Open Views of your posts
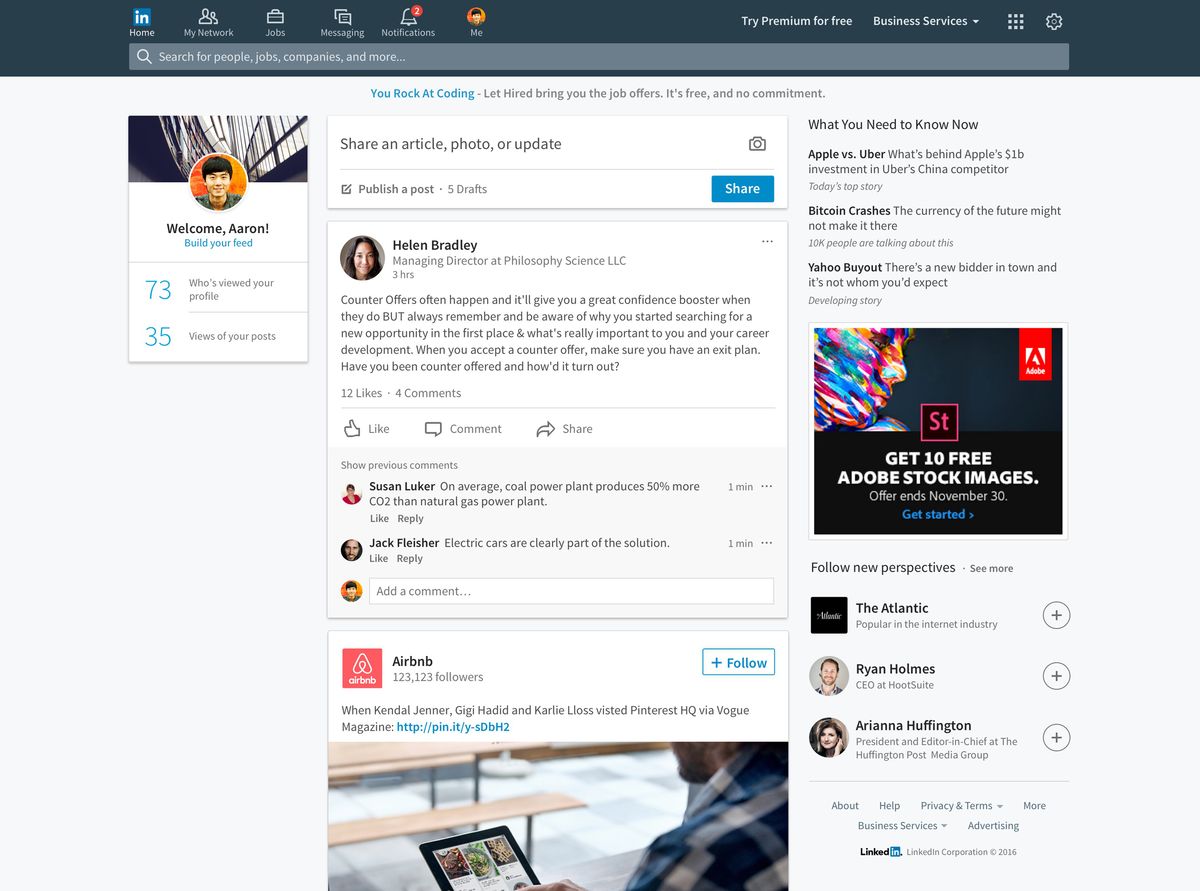Screen dimensions: 1200x891 [x=218, y=337]
